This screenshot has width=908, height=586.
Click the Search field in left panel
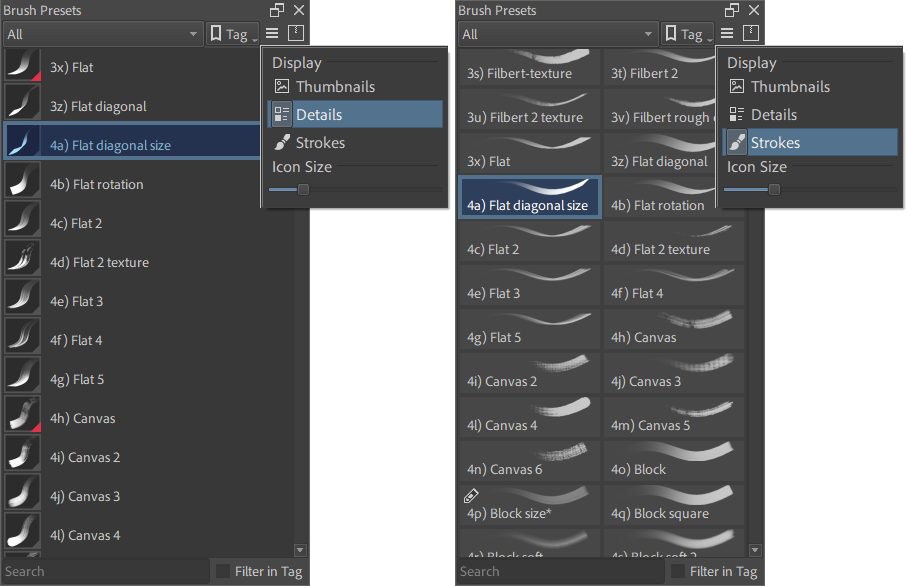pyautogui.click(x=105, y=571)
